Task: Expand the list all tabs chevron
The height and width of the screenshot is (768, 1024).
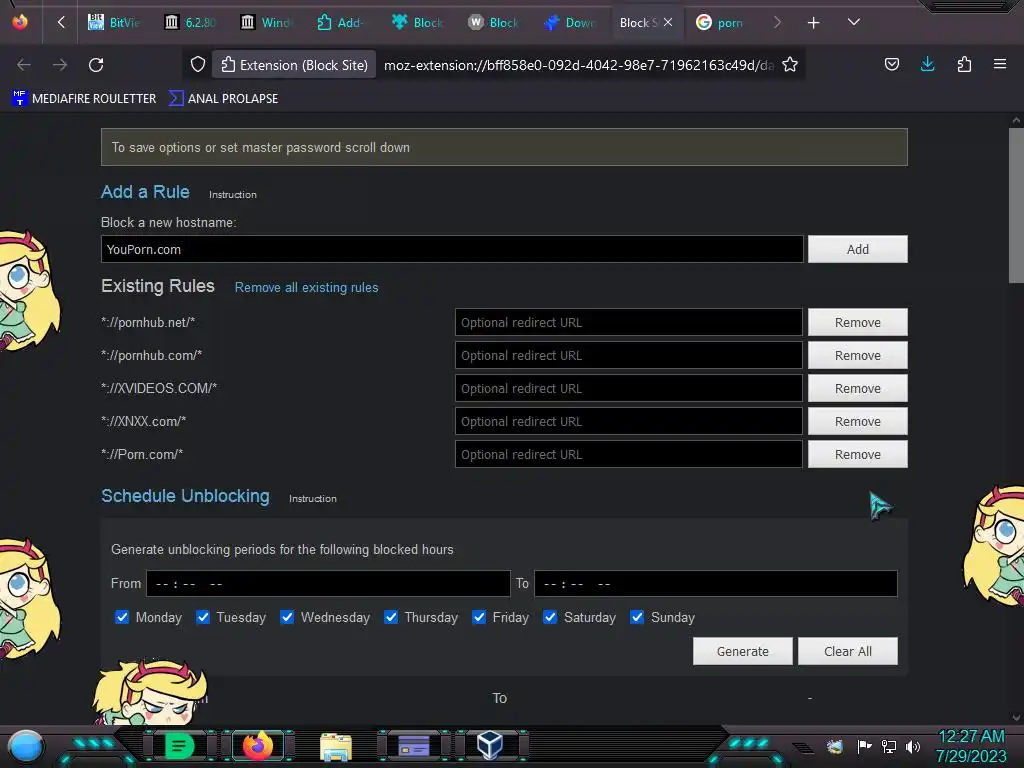Action: (854, 22)
